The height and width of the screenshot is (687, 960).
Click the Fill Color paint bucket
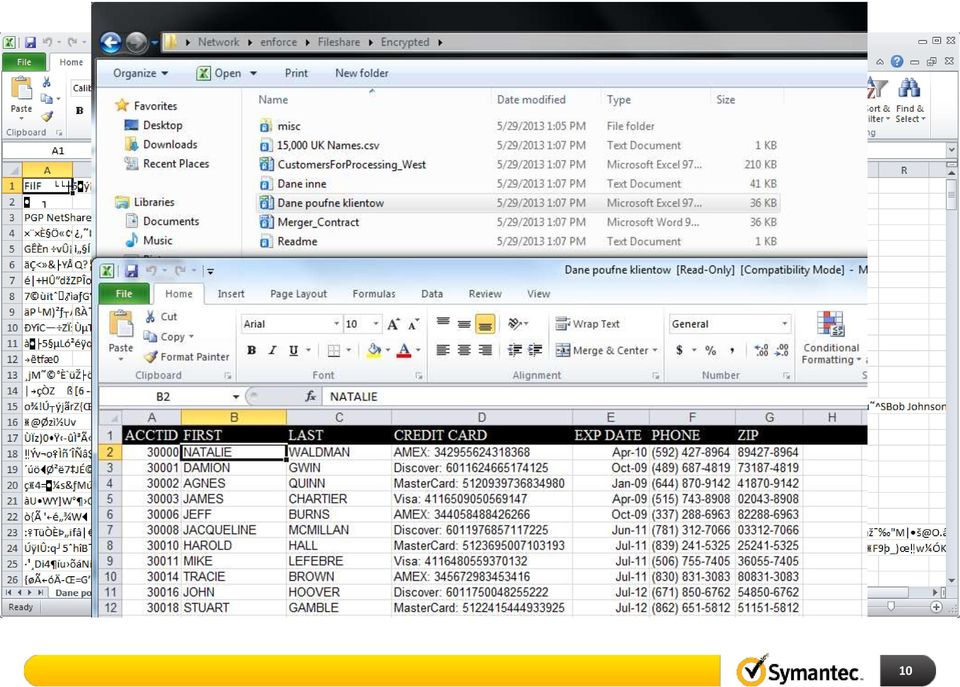tap(373, 350)
